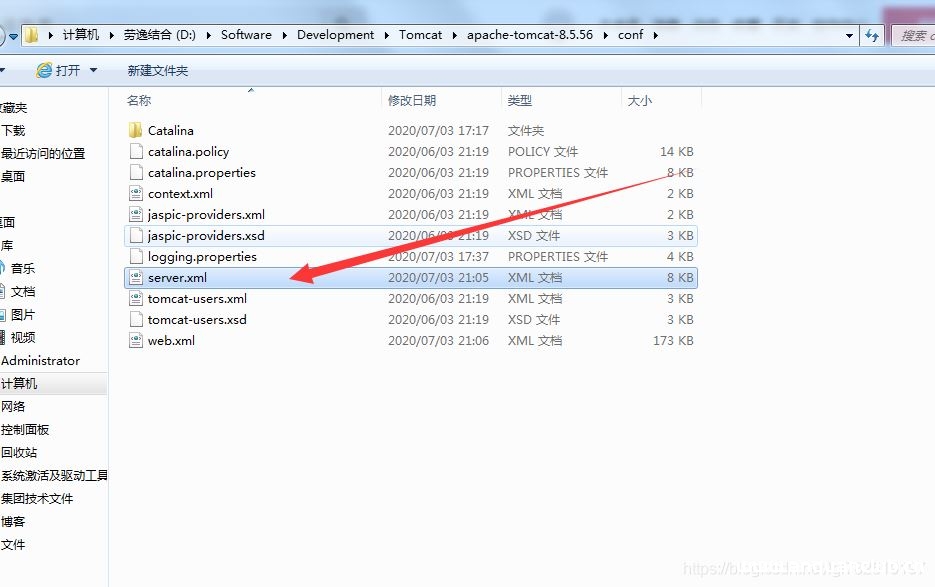Click the refresh icon beside address bar

click(872, 35)
